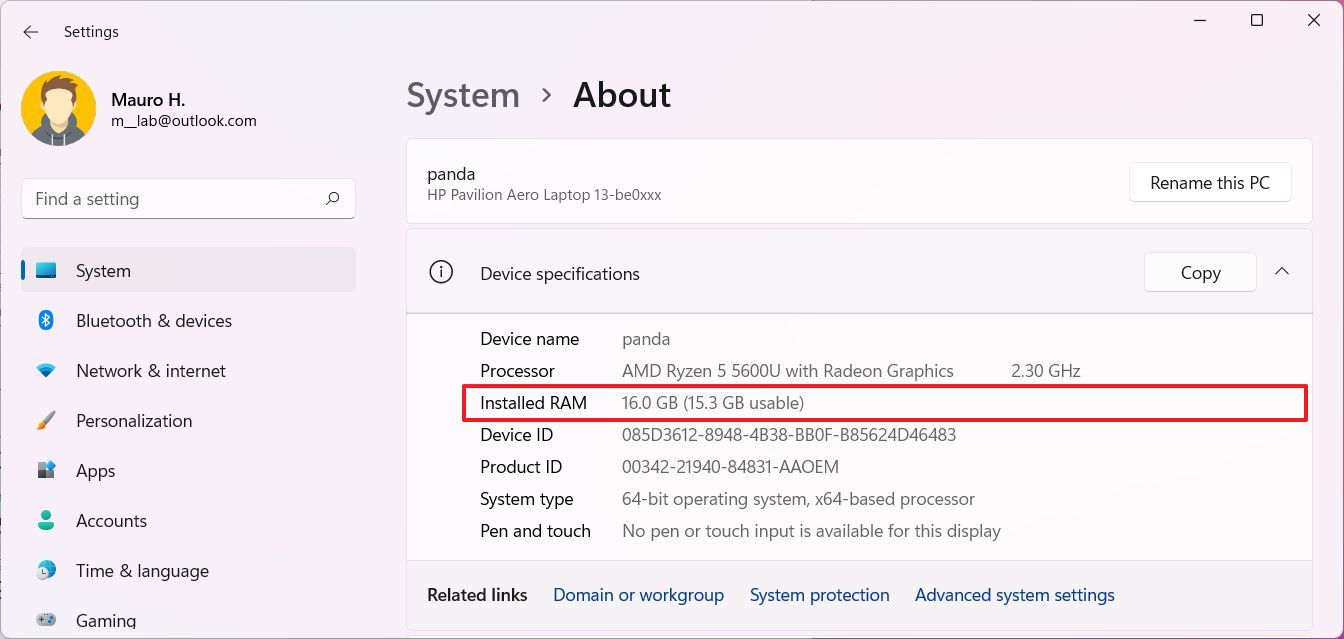Open Bluetooth & devices settings

(153, 320)
